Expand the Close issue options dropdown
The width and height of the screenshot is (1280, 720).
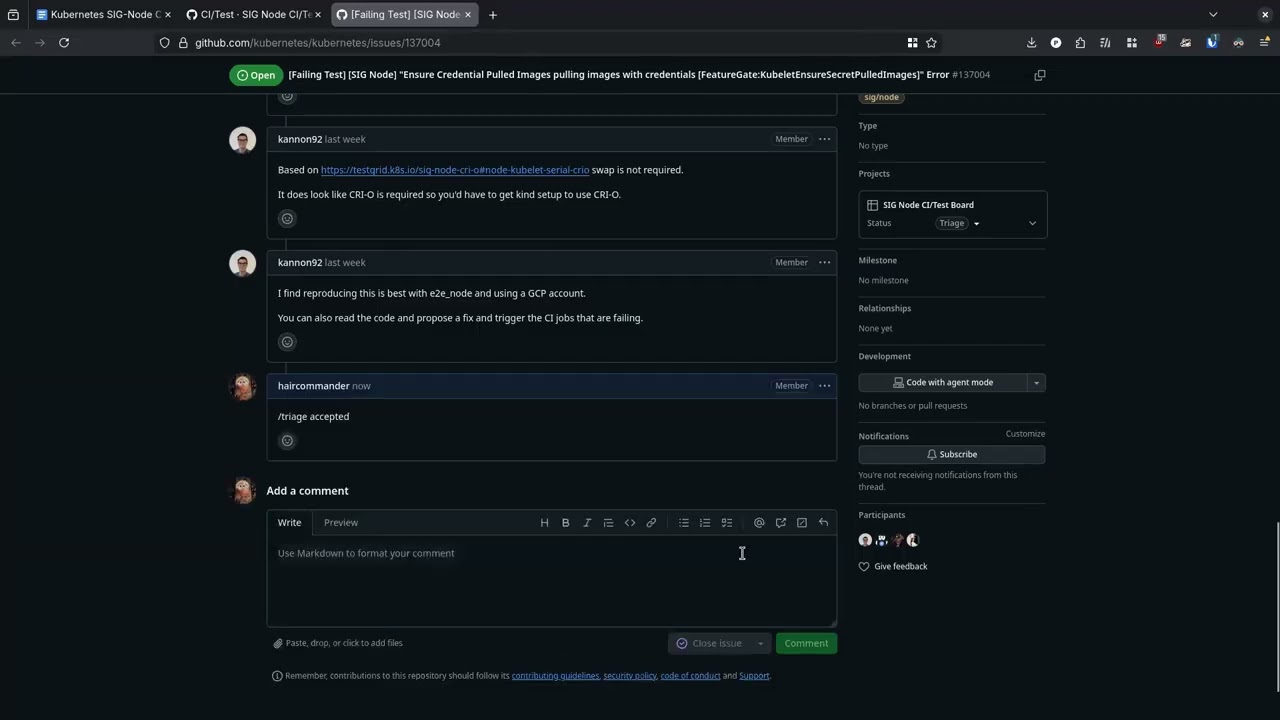tap(760, 644)
